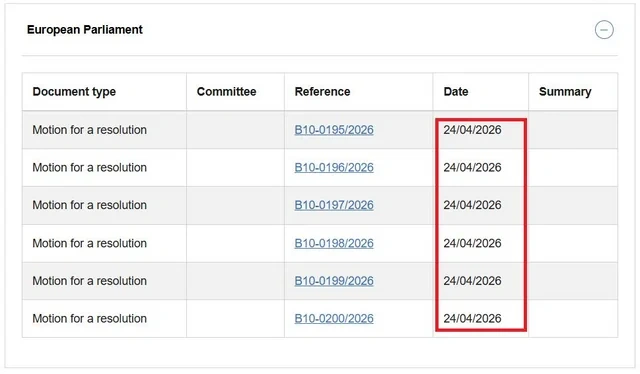Select date 24/04/2026 in B10-0198/2026 row
This screenshot has height=374, width=640.
472,243
